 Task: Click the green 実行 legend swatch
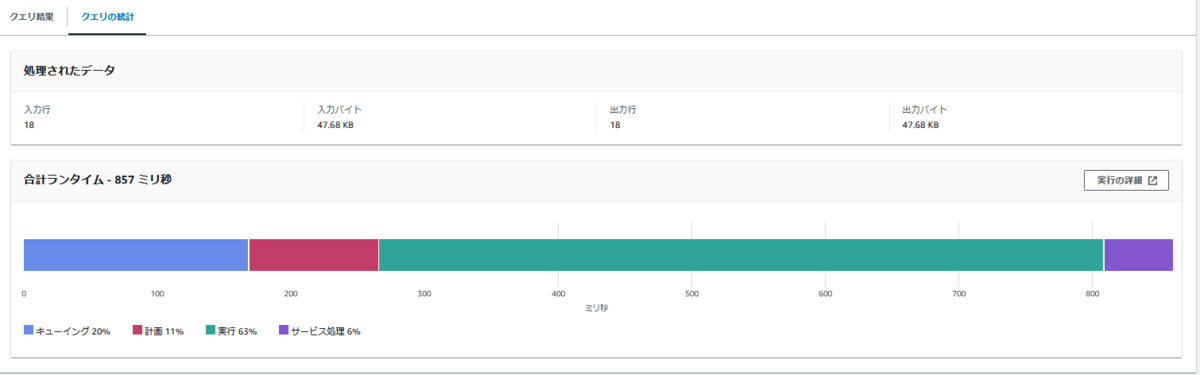(x=211, y=330)
